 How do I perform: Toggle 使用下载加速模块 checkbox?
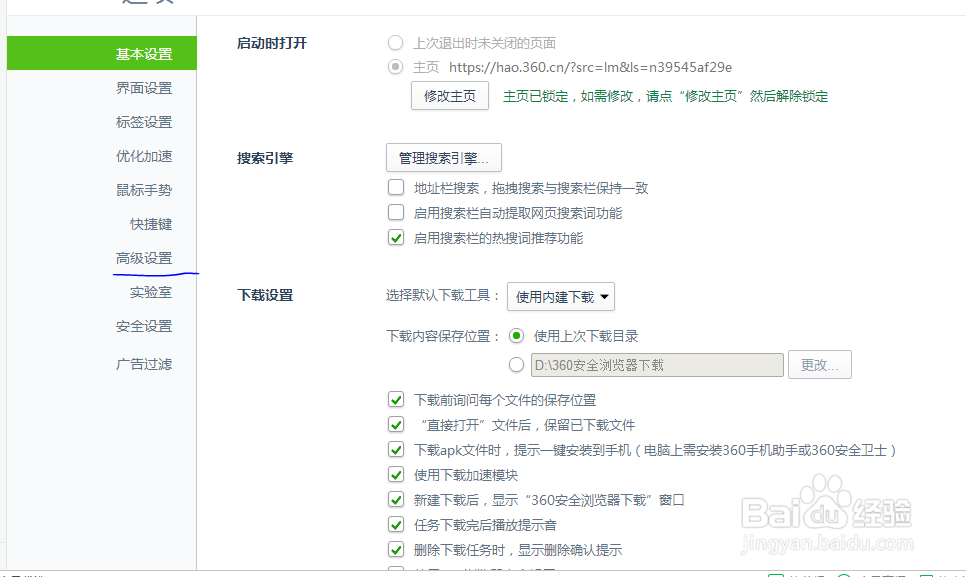pos(396,475)
